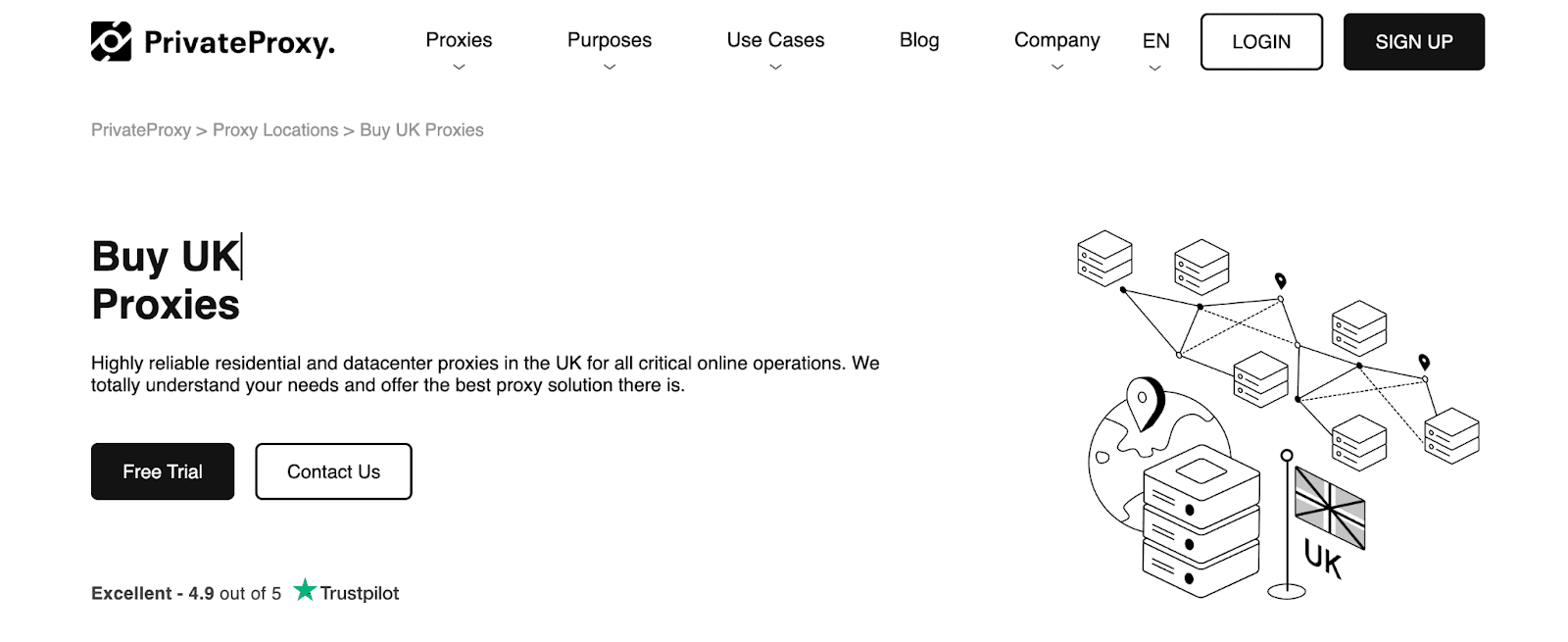
Task: Expand the Purposes dropdown chevron
Action: pyautogui.click(x=610, y=68)
